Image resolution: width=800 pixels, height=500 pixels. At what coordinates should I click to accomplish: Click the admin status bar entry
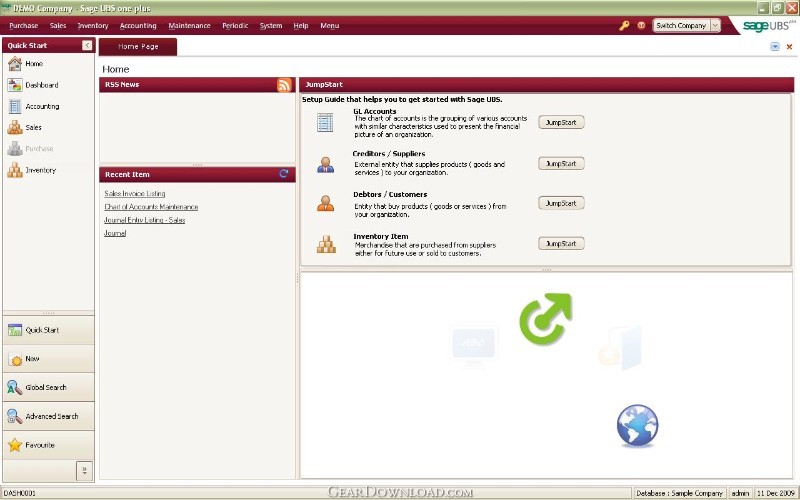coord(740,493)
